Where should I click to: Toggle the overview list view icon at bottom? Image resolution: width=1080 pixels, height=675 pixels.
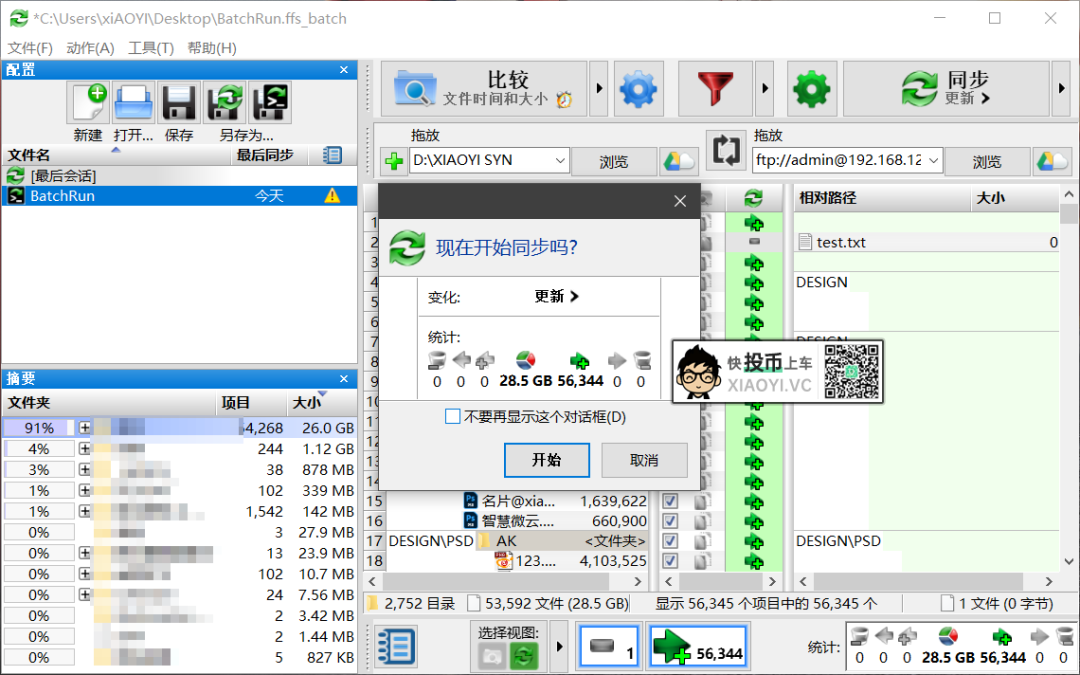(x=395, y=647)
